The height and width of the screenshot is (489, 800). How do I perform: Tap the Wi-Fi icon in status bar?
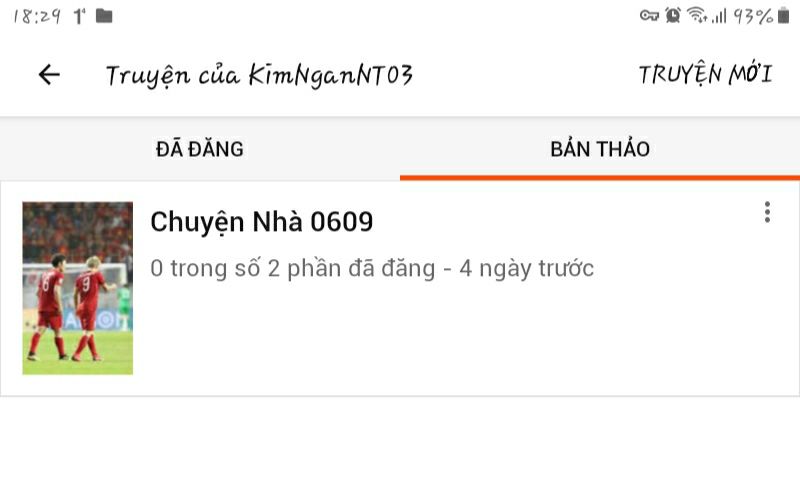(696, 15)
